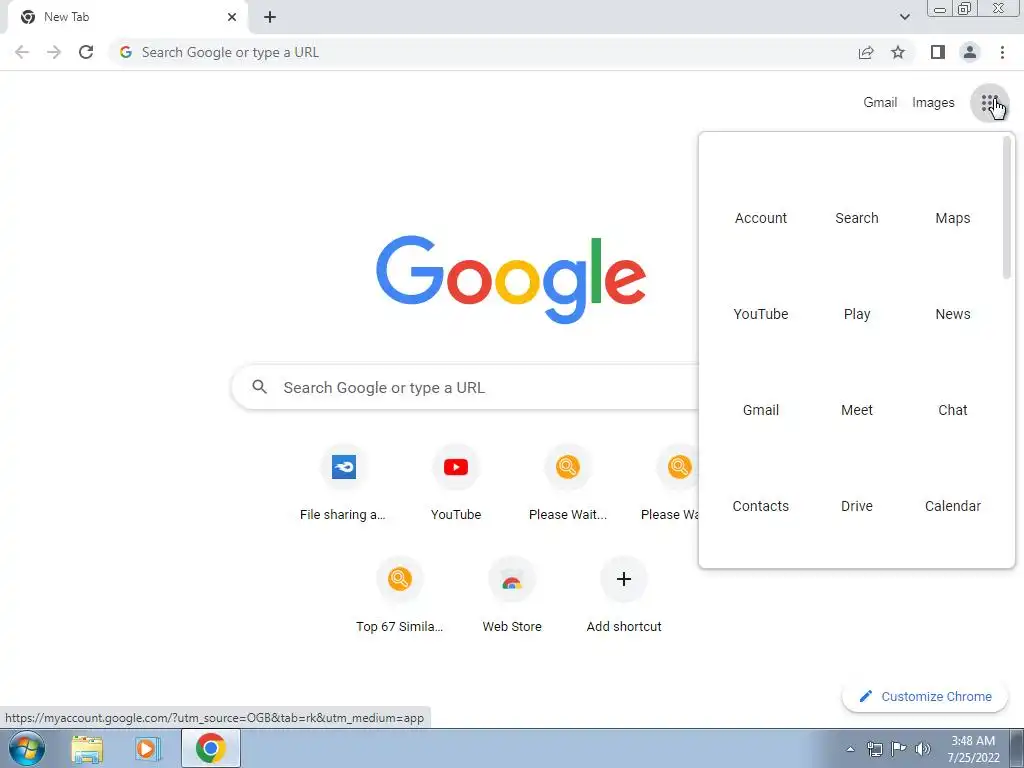Screen dimensions: 1024x768
Task: Open the first Please Wait shortcut
Action: click(568, 482)
